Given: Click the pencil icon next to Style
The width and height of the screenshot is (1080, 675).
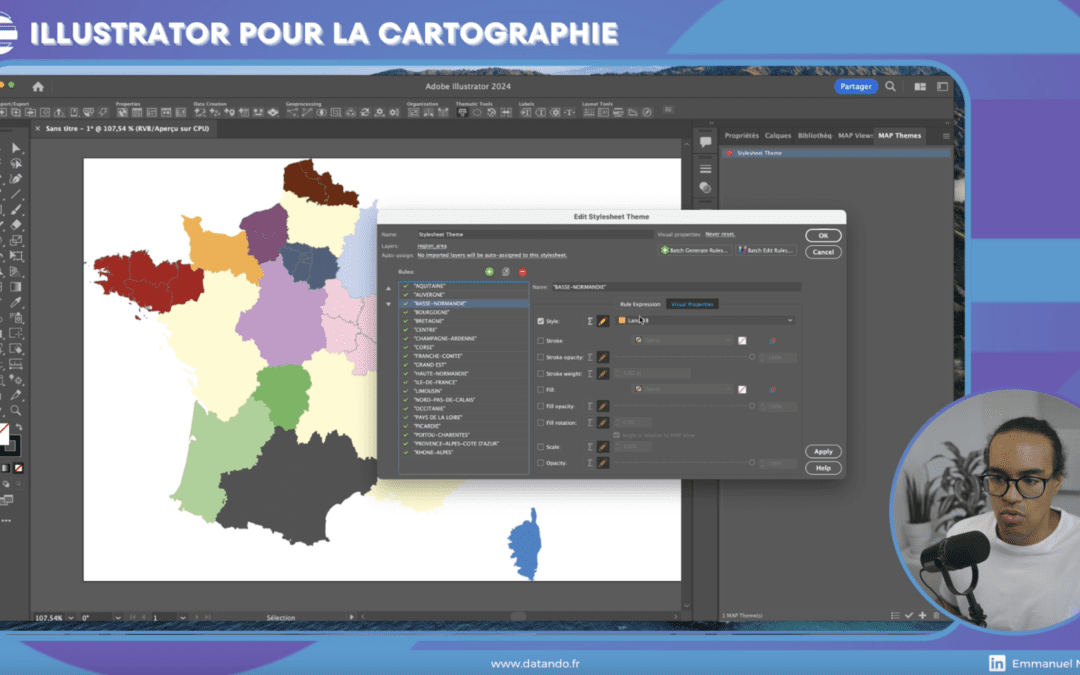Looking at the screenshot, I should (602, 321).
